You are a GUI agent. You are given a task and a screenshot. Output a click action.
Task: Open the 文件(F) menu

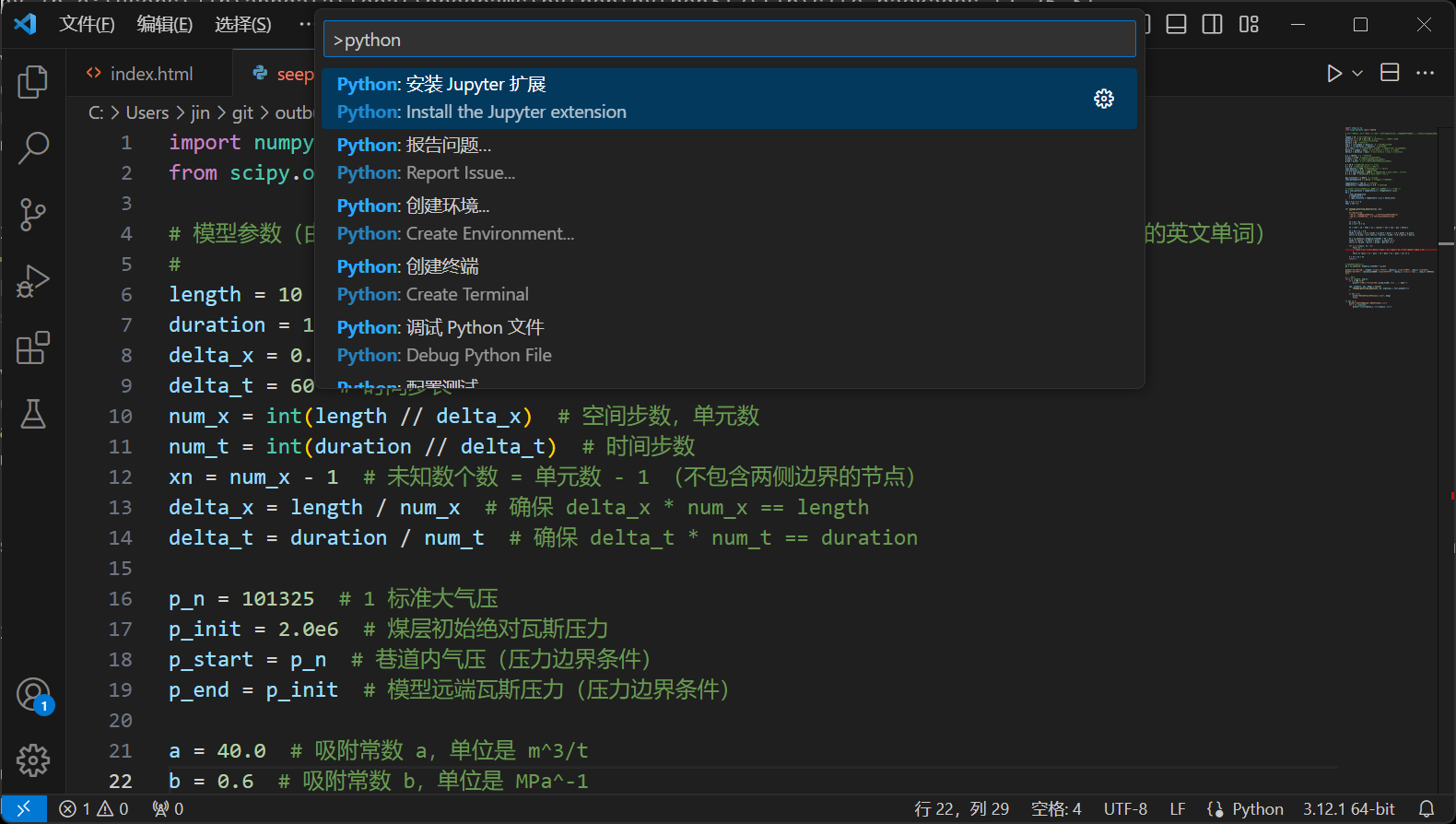point(87,25)
